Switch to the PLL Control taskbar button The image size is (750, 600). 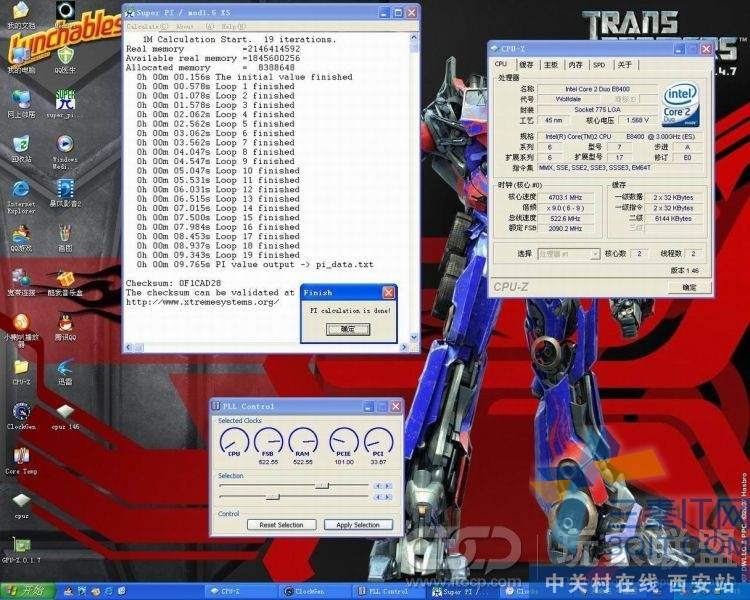coord(389,591)
